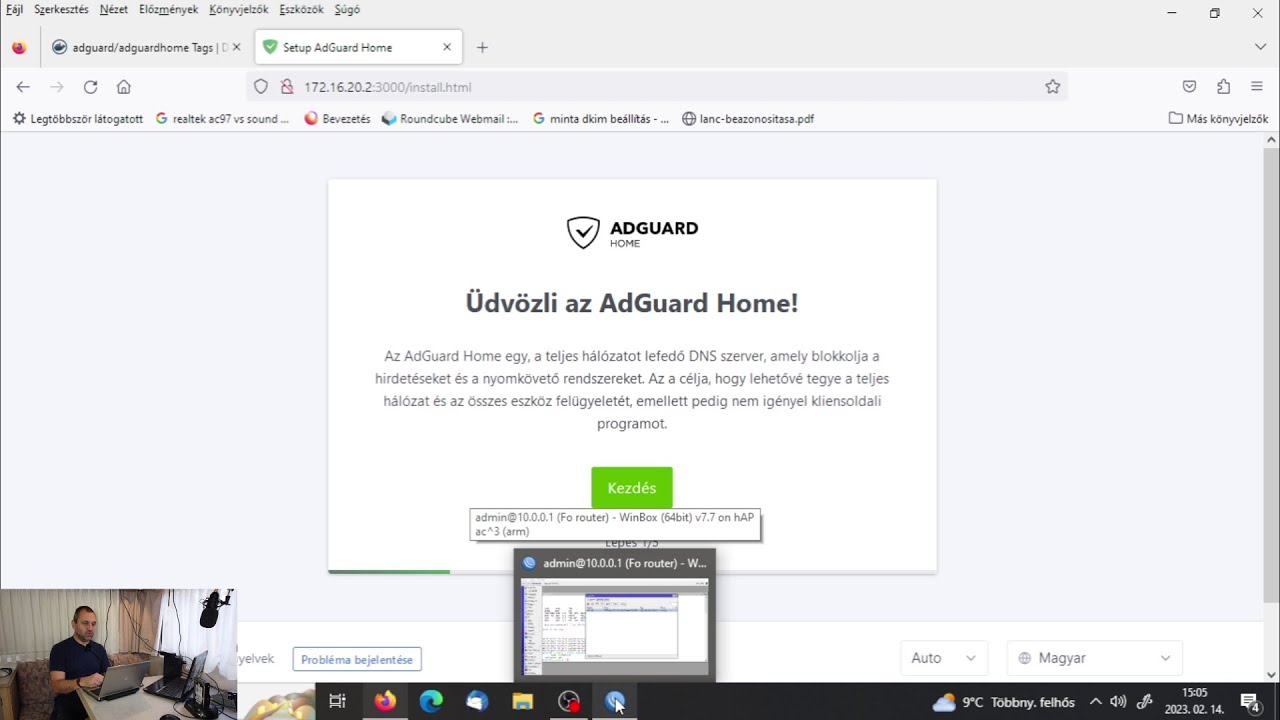
Task: Open the notification center icon
Action: tap(1250, 702)
